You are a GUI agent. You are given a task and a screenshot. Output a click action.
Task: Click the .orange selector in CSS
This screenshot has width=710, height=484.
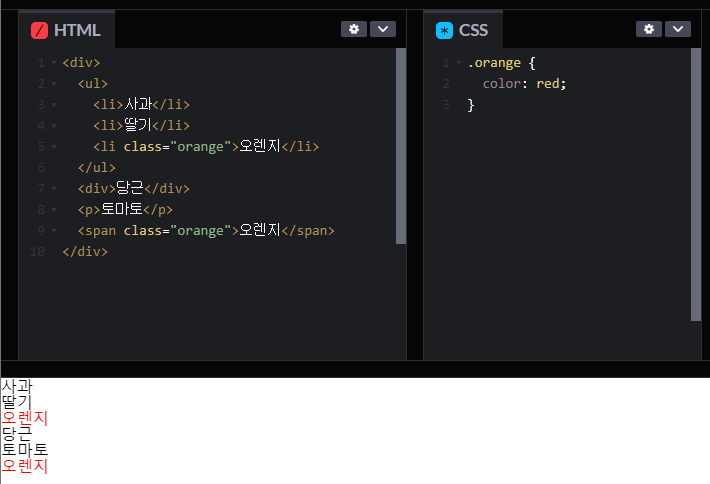(x=494, y=62)
